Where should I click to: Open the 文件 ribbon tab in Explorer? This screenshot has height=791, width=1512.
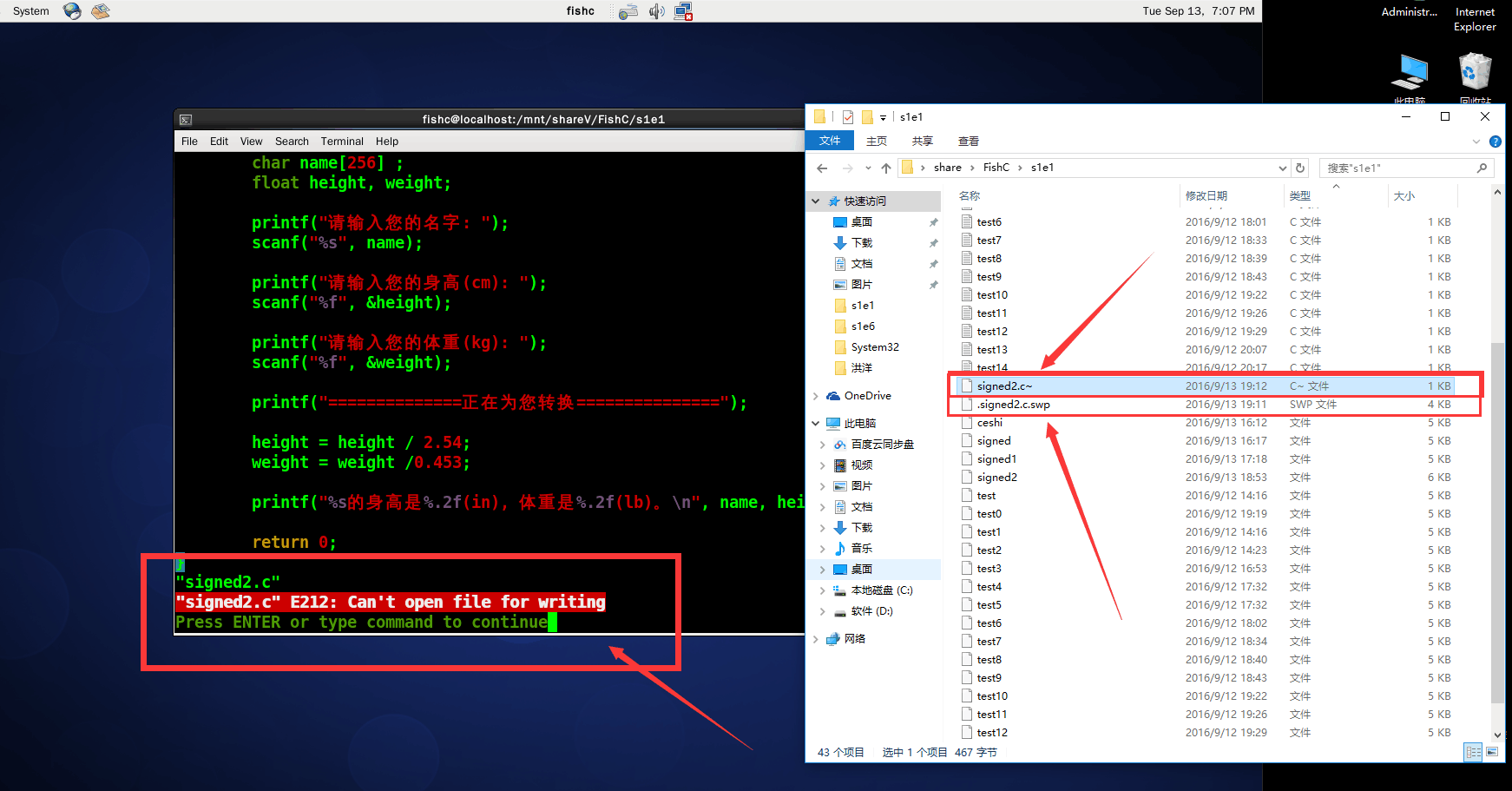click(x=830, y=141)
